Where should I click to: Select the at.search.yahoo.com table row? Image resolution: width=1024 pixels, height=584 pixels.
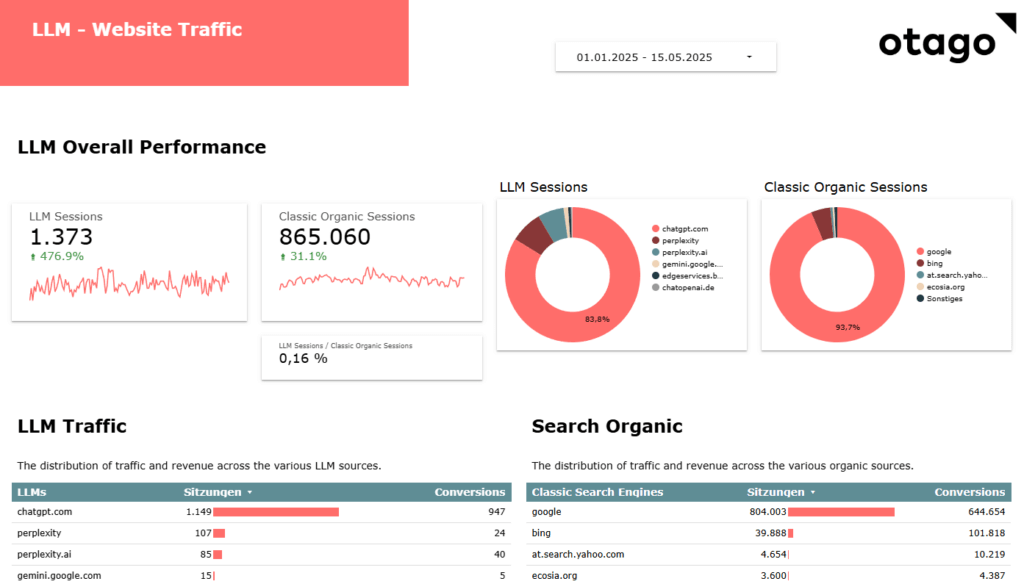pyautogui.click(x=769, y=555)
